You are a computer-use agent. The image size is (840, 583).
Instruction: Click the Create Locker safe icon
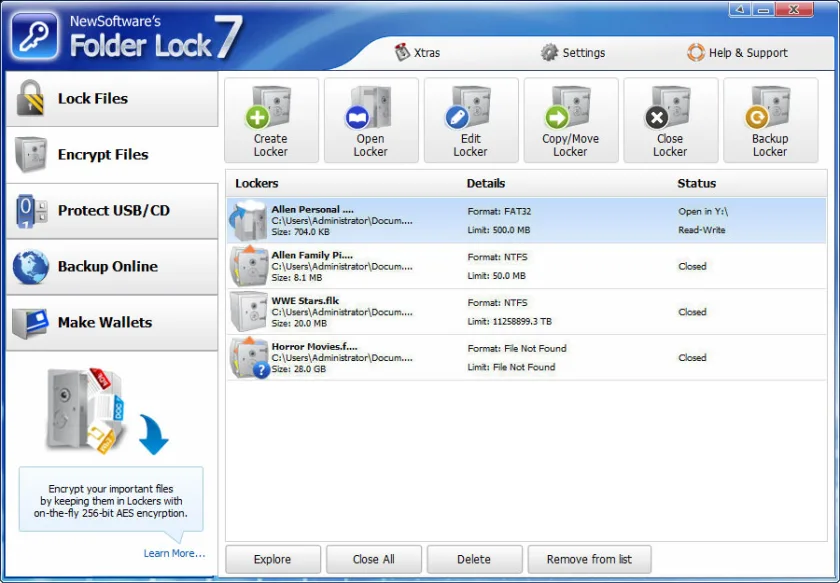point(269,107)
